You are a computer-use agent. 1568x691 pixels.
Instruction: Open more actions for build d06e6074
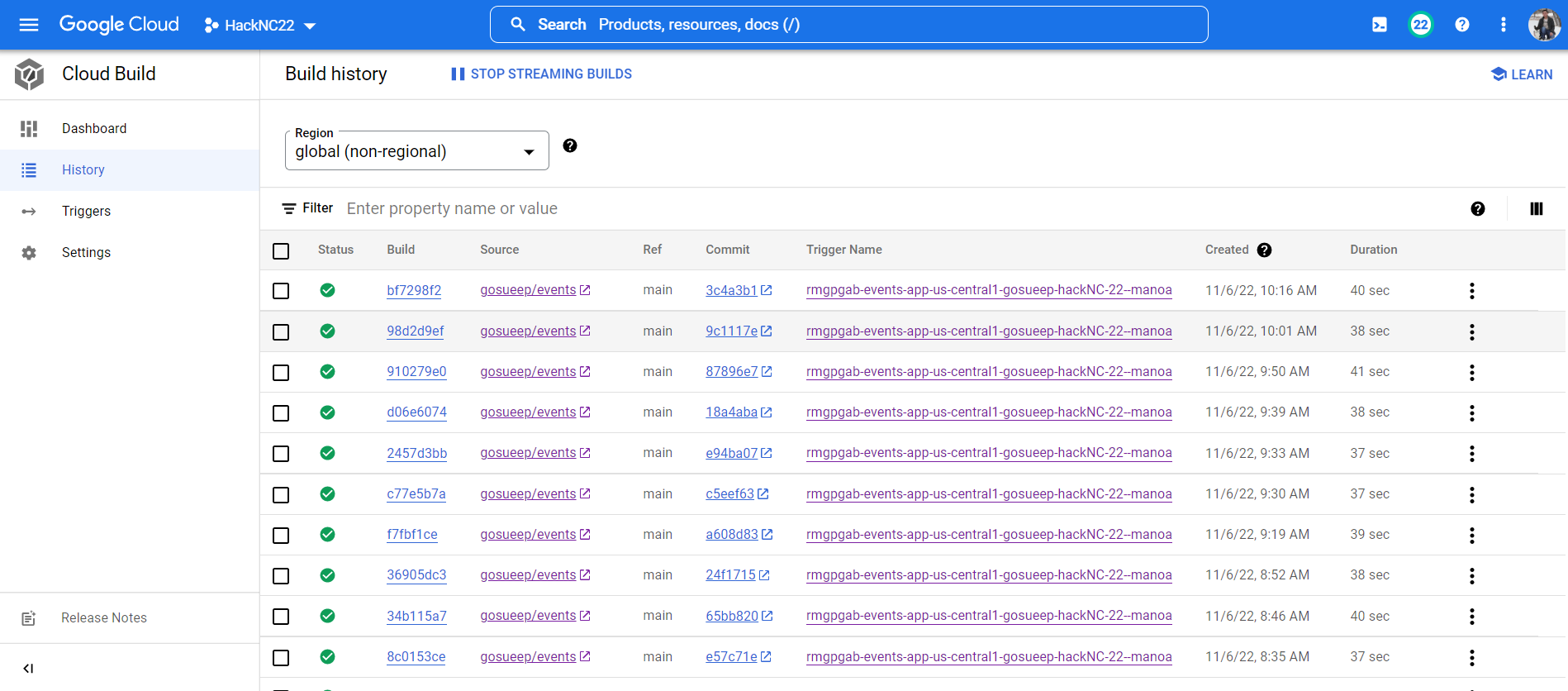(1472, 413)
